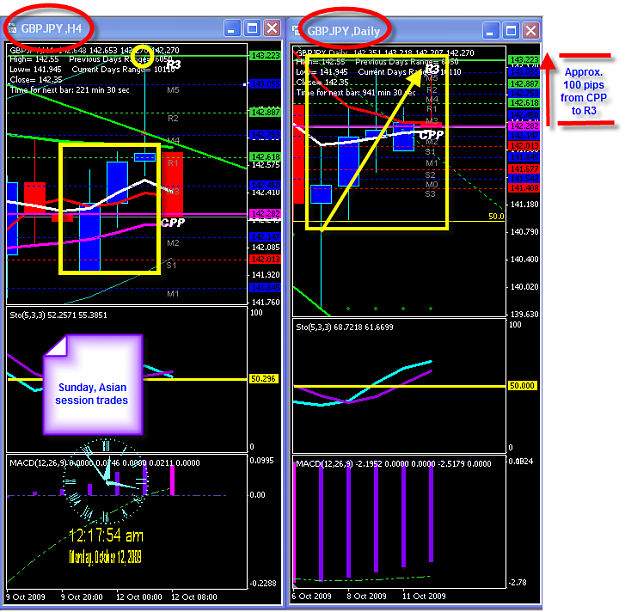Click the CPP pivot label in Daily chart

coord(431,135)
